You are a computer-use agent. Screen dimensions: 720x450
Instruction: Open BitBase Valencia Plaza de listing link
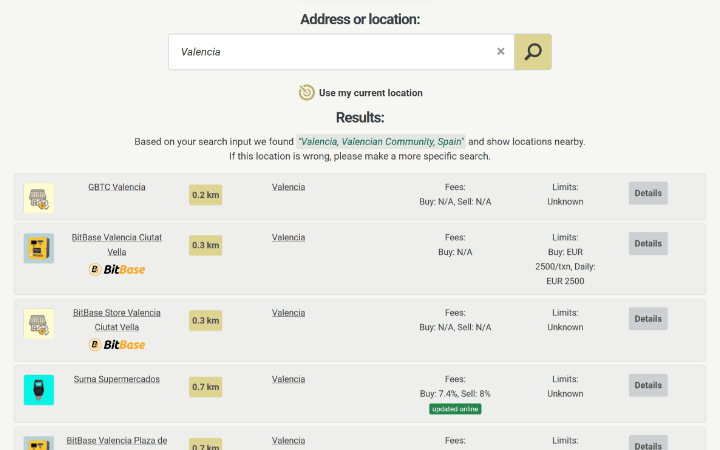pos(117,440)
